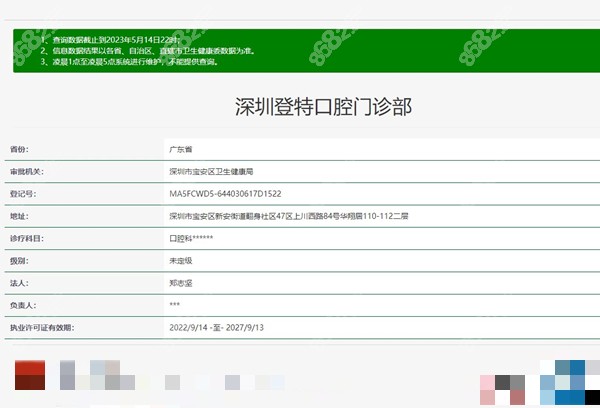Click the 负责人 row label
Screen dimensions: 600x408
tap(23, 305)
